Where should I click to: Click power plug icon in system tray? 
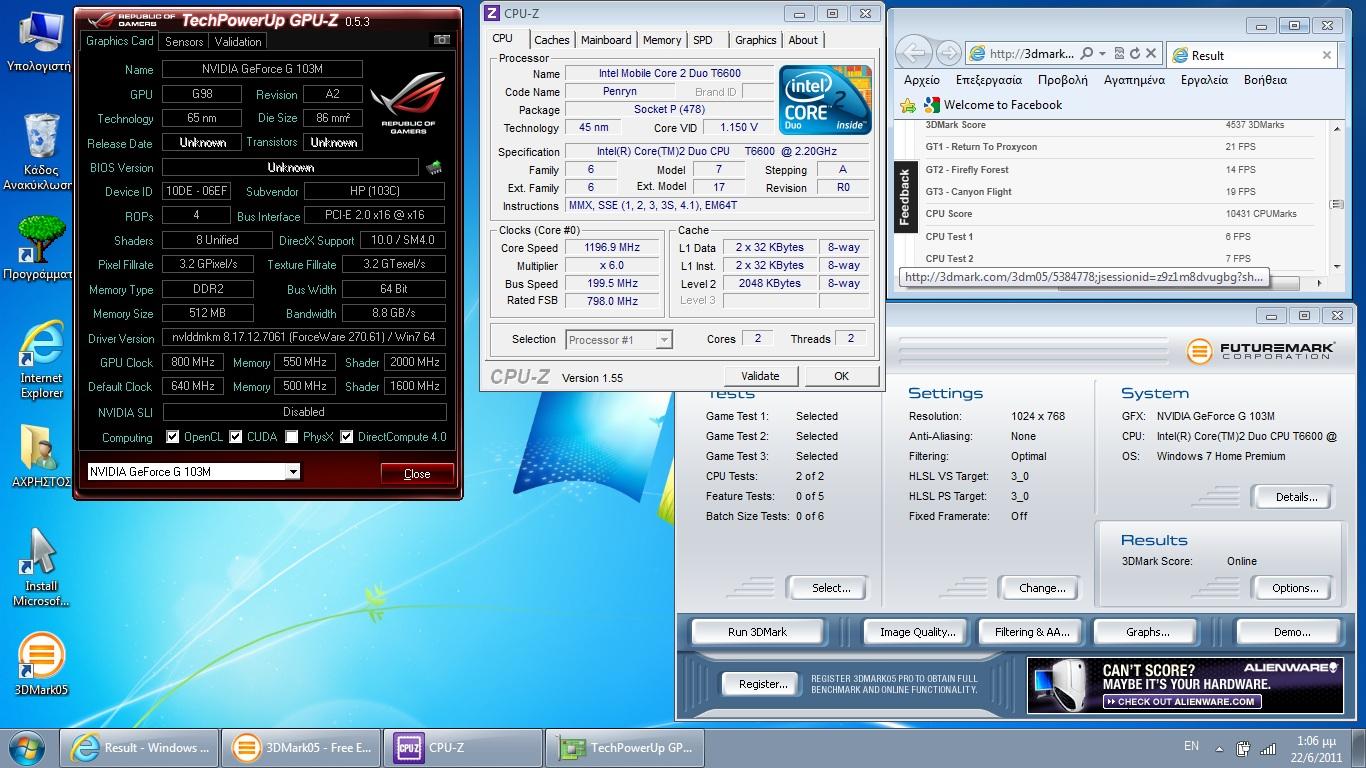pos(1243,748)
